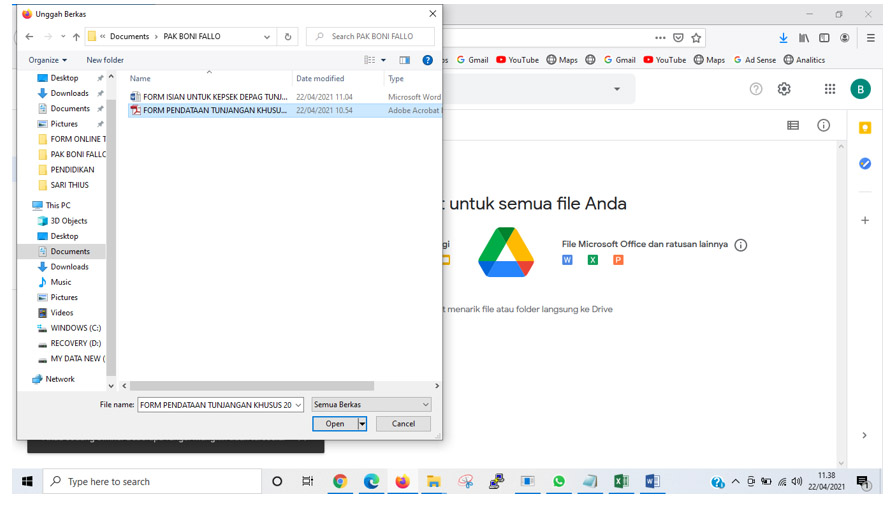Open the change view options dropdown
Viewport: 893px width, 511px height.
(384, 60)
